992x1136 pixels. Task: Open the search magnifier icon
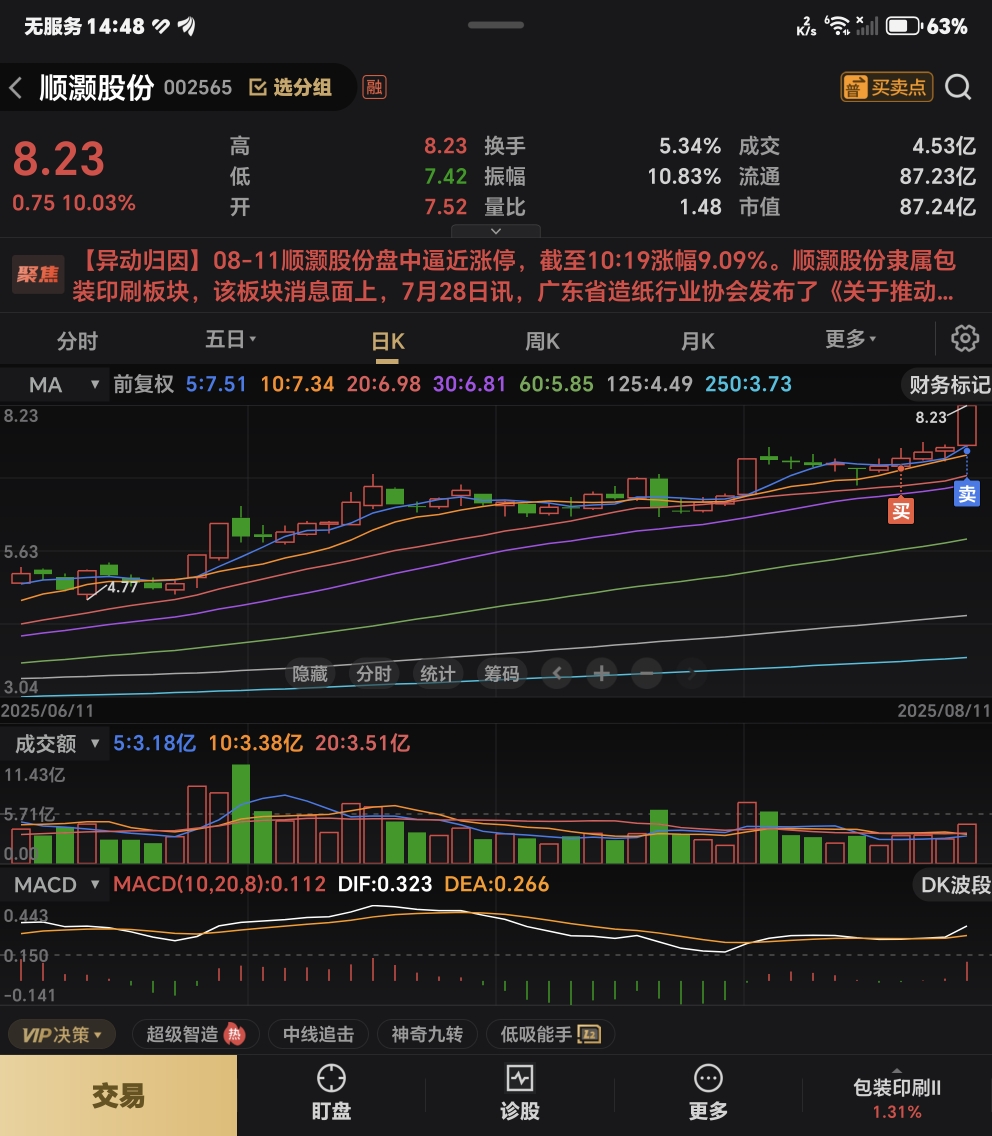(958, 87)
